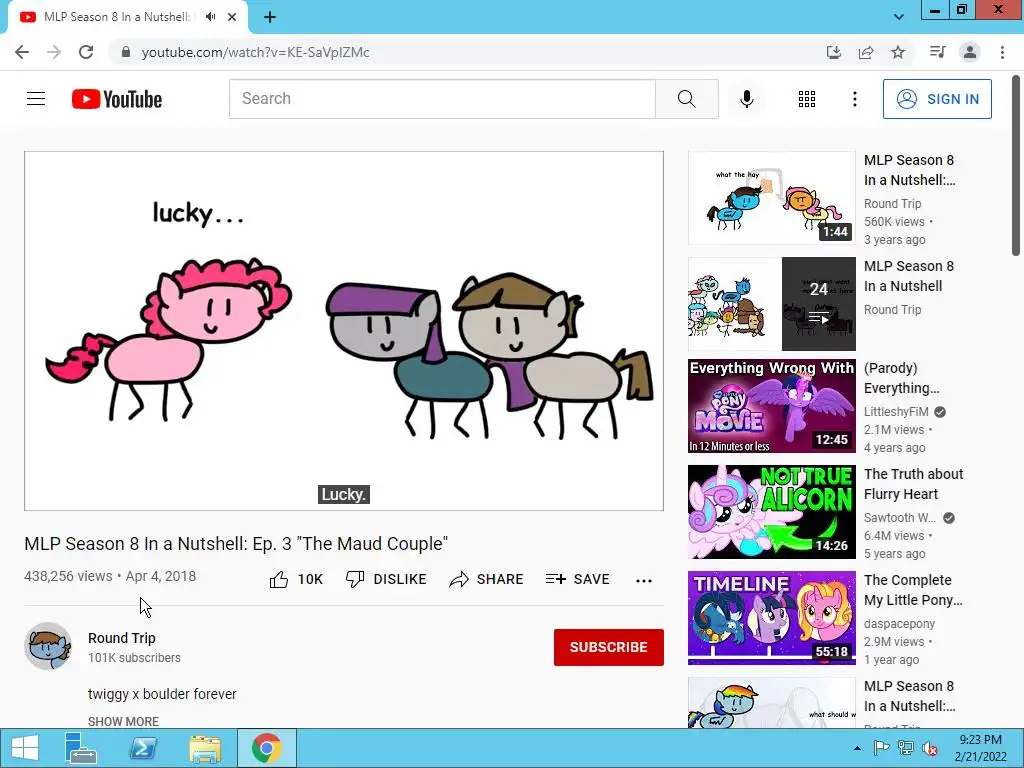
Task: Go to YouTube home via the logo
Action: pyautogui.click(x=117, y=99)
